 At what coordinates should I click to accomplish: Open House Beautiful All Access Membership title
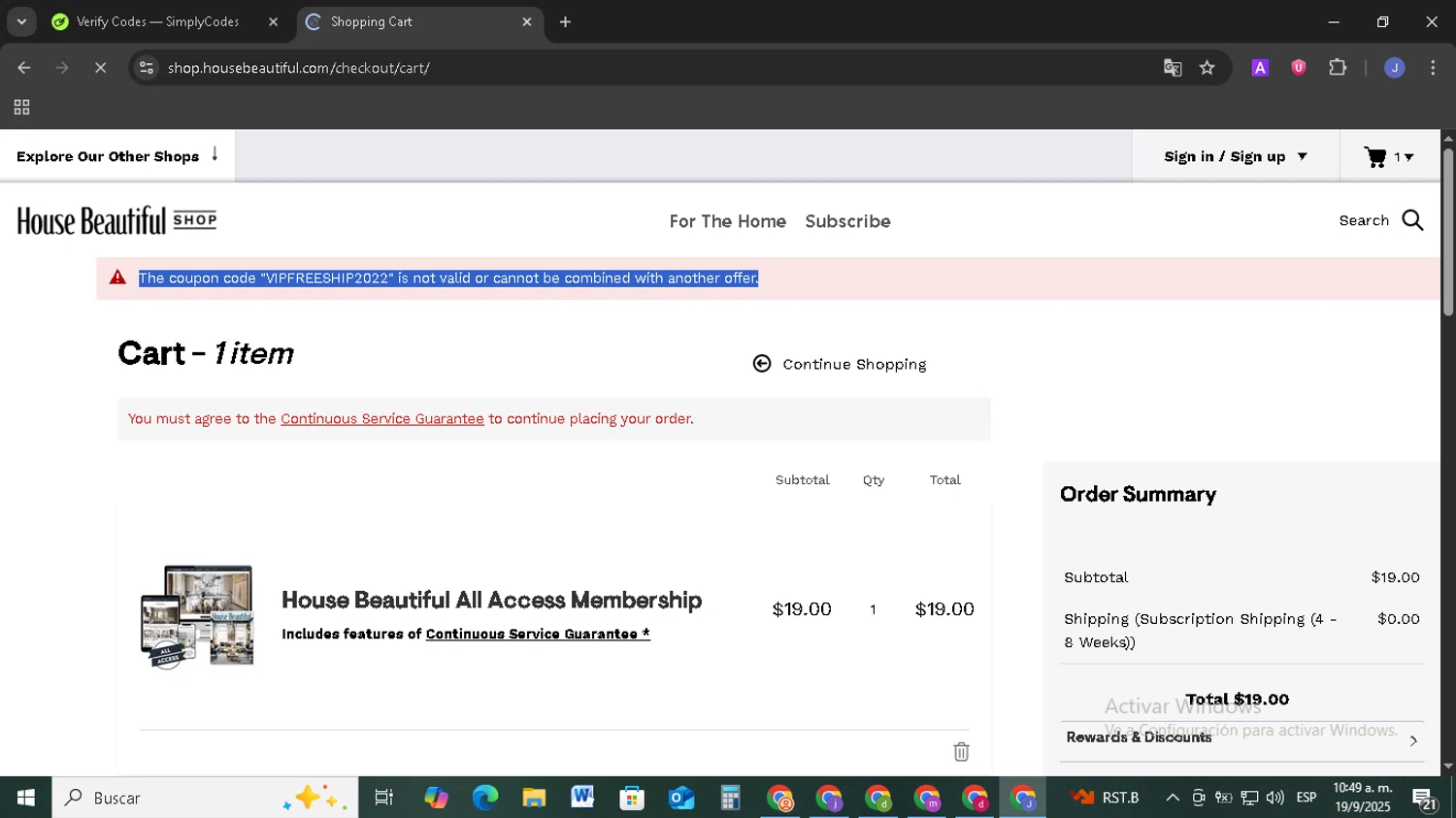491,600
